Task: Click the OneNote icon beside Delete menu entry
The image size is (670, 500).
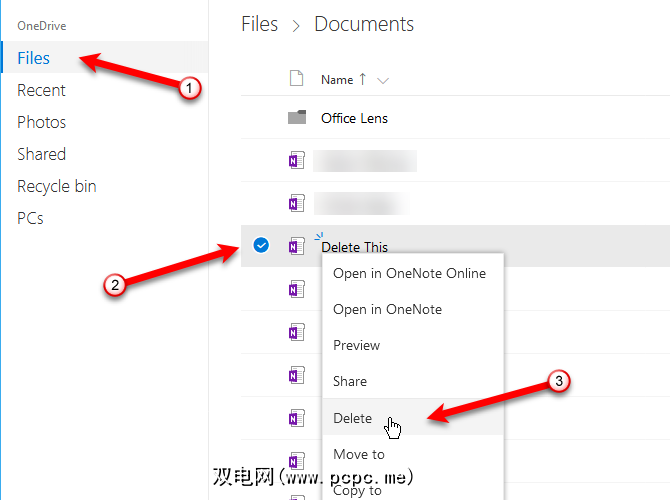Action: (x=297, y=418)
